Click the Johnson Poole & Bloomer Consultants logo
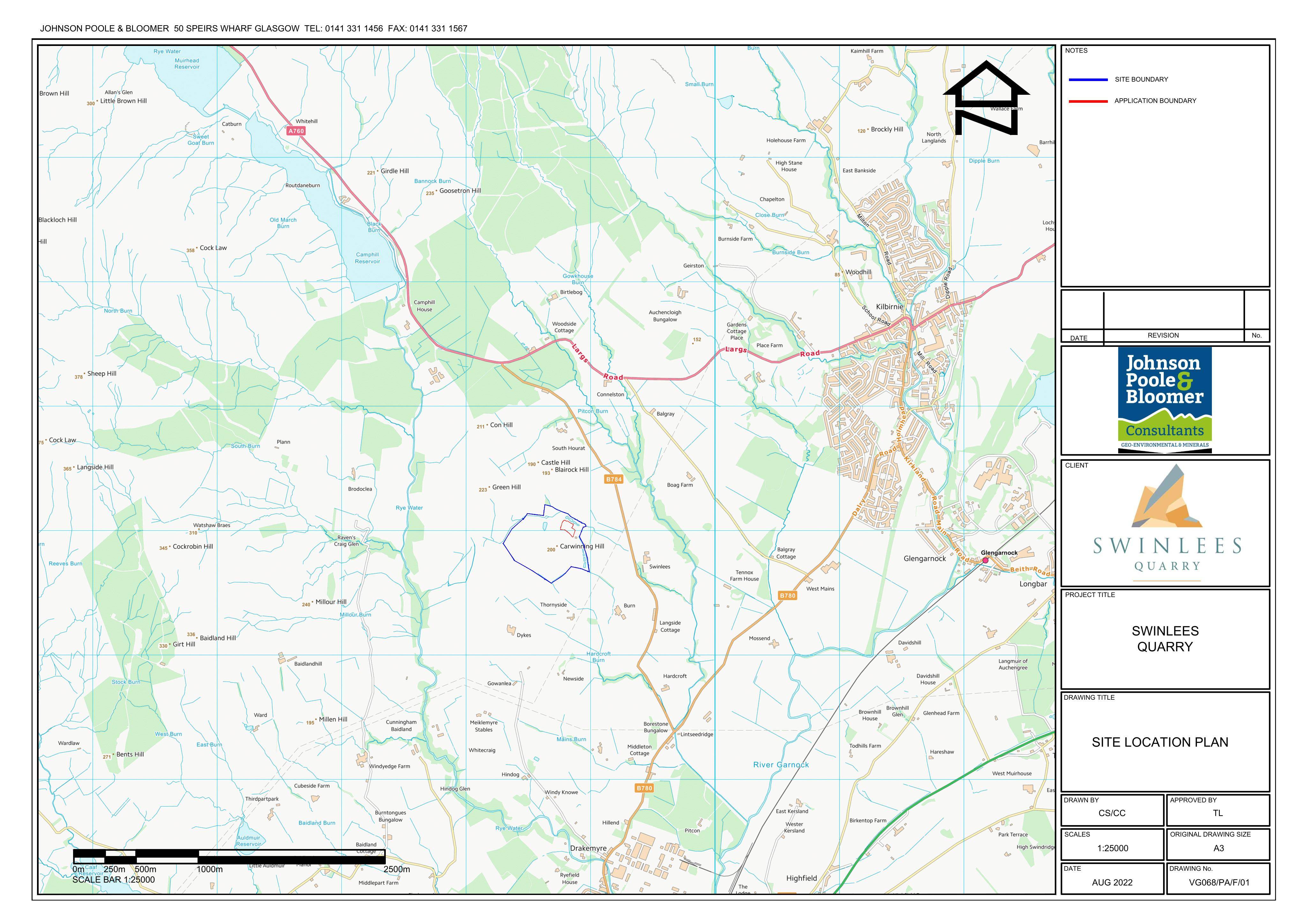Screen dimensions: 1307x924 [x=1165, y=400]
